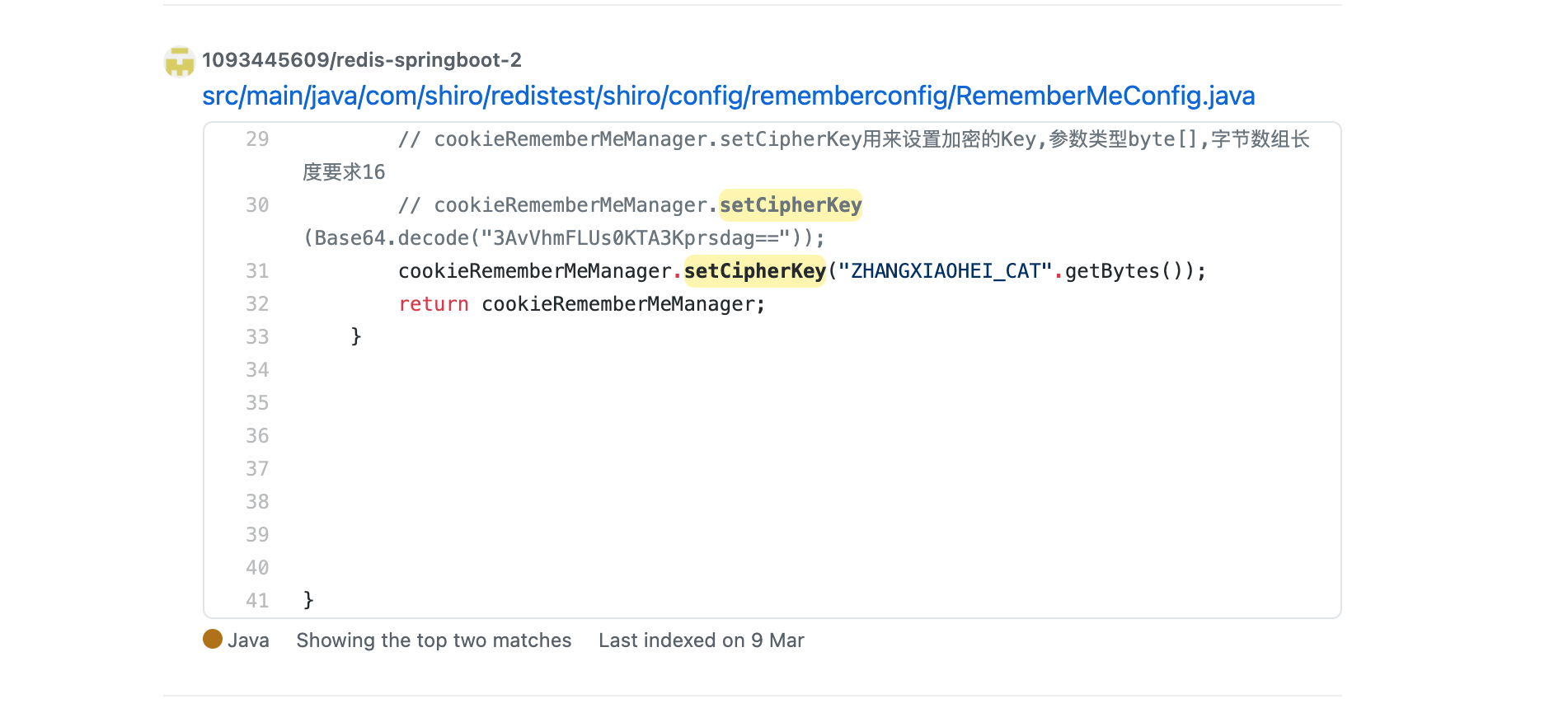Click the repository owner avatar icon

[x=179, y=62]
